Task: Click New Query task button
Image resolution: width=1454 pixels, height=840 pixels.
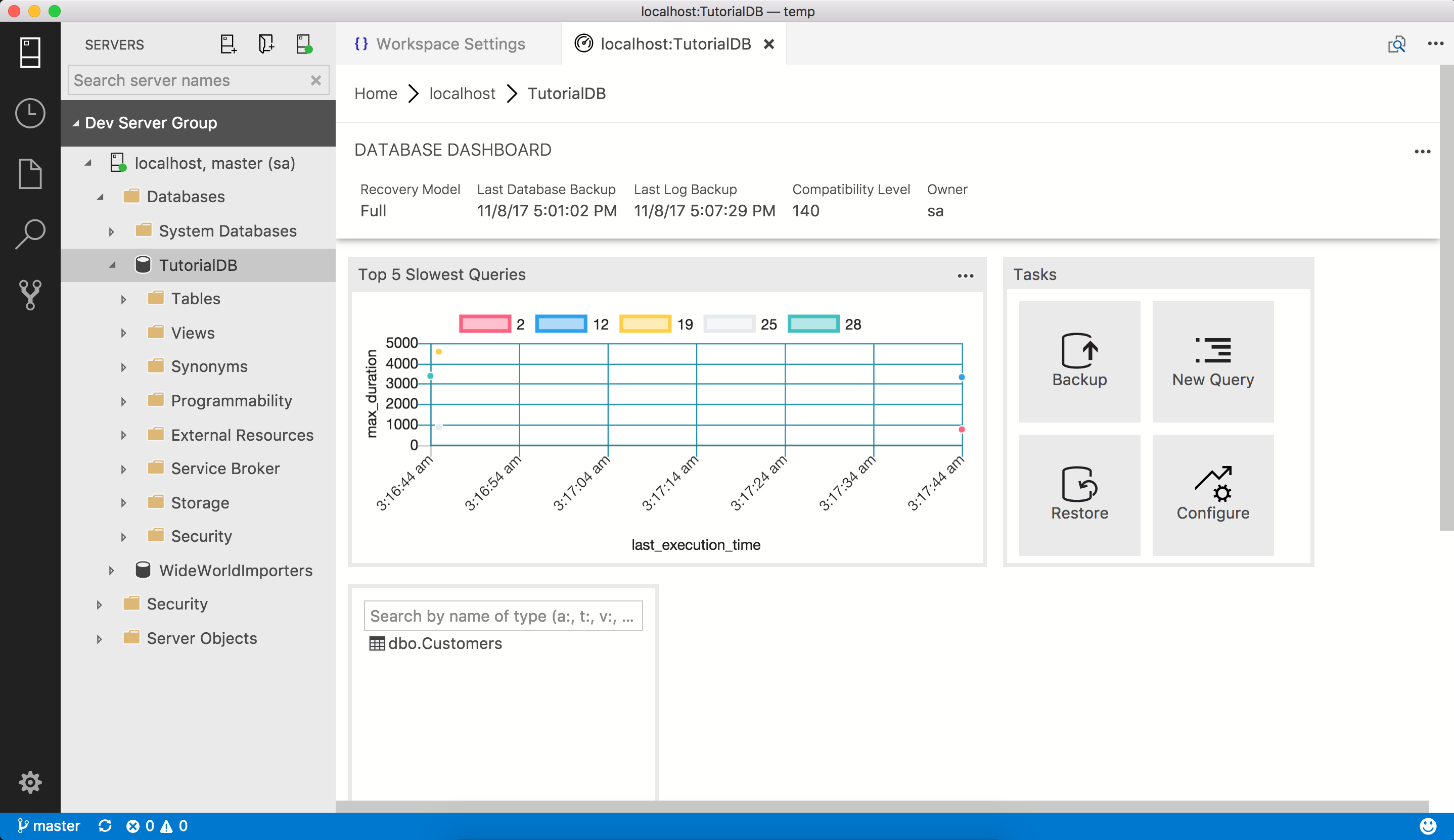Action: pos(1212,362)
